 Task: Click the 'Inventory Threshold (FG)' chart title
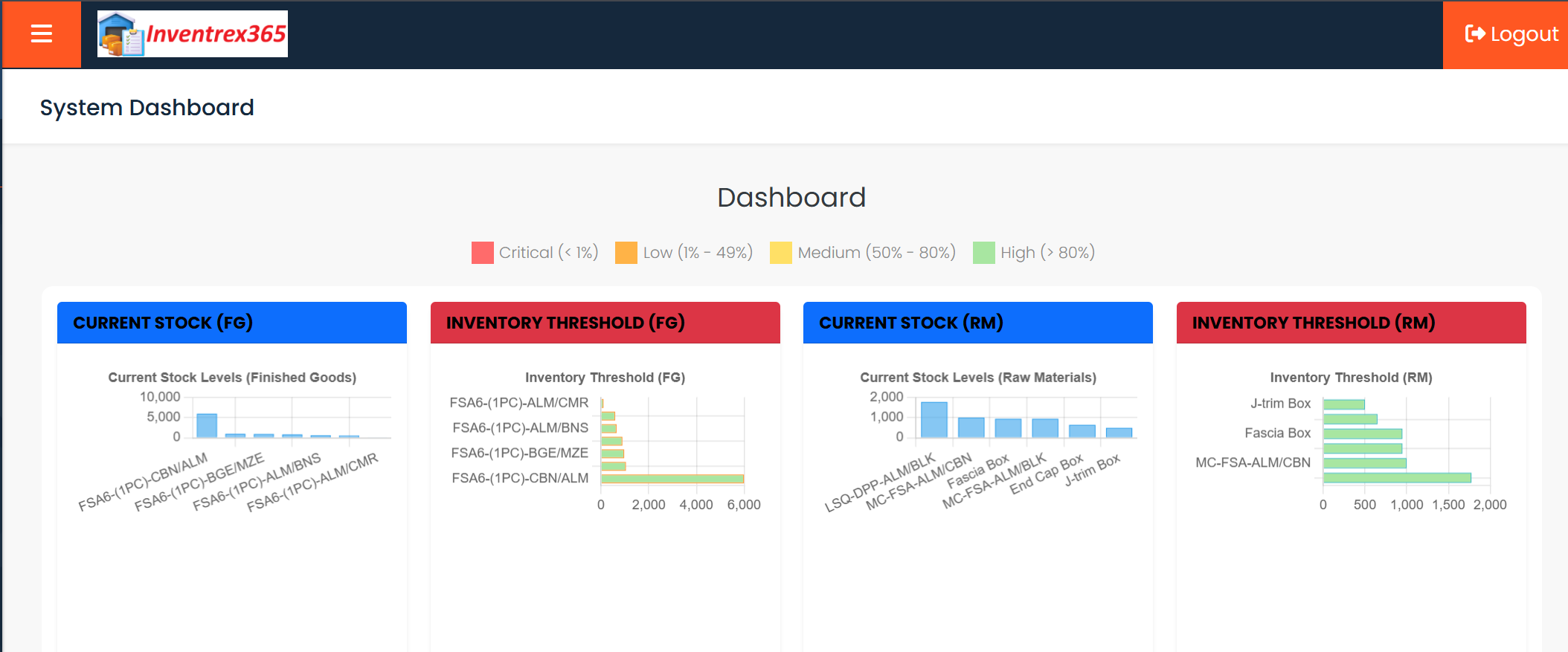pos(605,378)
